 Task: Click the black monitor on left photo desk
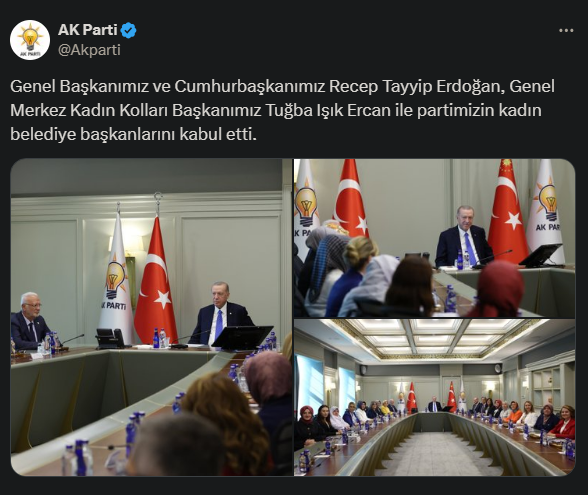pos(242,337)
